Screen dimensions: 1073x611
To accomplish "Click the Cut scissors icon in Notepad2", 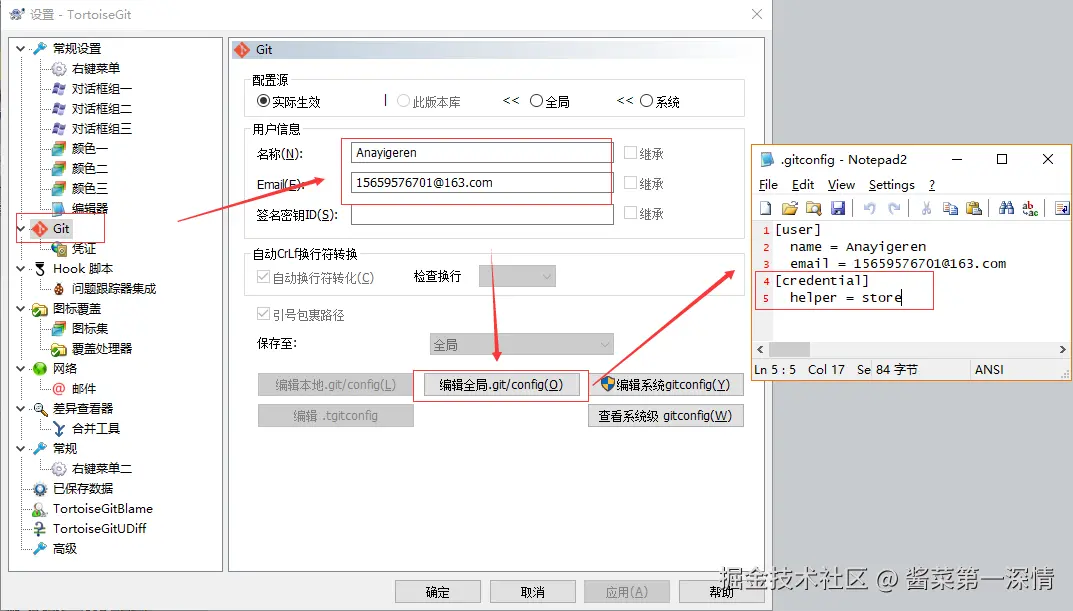I will (x=926, y=208).
